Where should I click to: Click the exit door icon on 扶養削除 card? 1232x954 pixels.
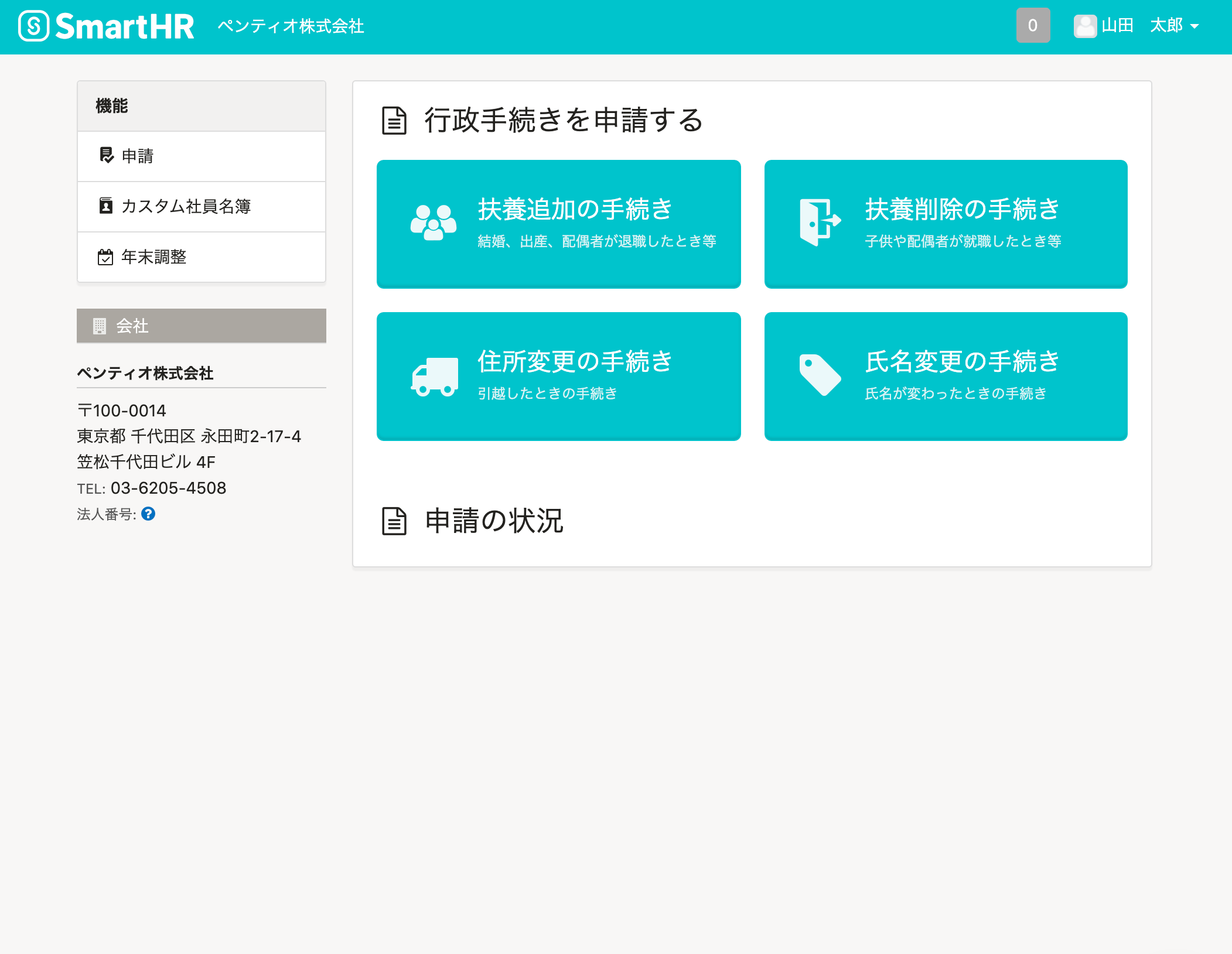tap(820, 222)
